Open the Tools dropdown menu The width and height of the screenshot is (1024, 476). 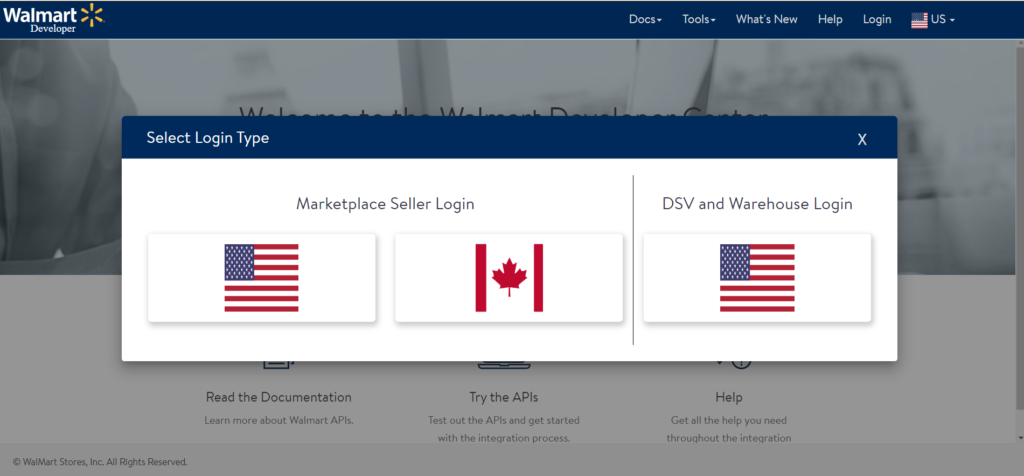pyautogui.click(x=699, y=20)
